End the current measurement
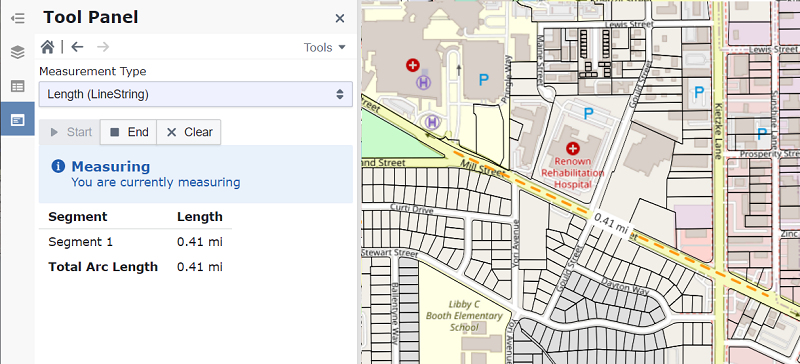 pyautogui.click(x=129, y=132)
